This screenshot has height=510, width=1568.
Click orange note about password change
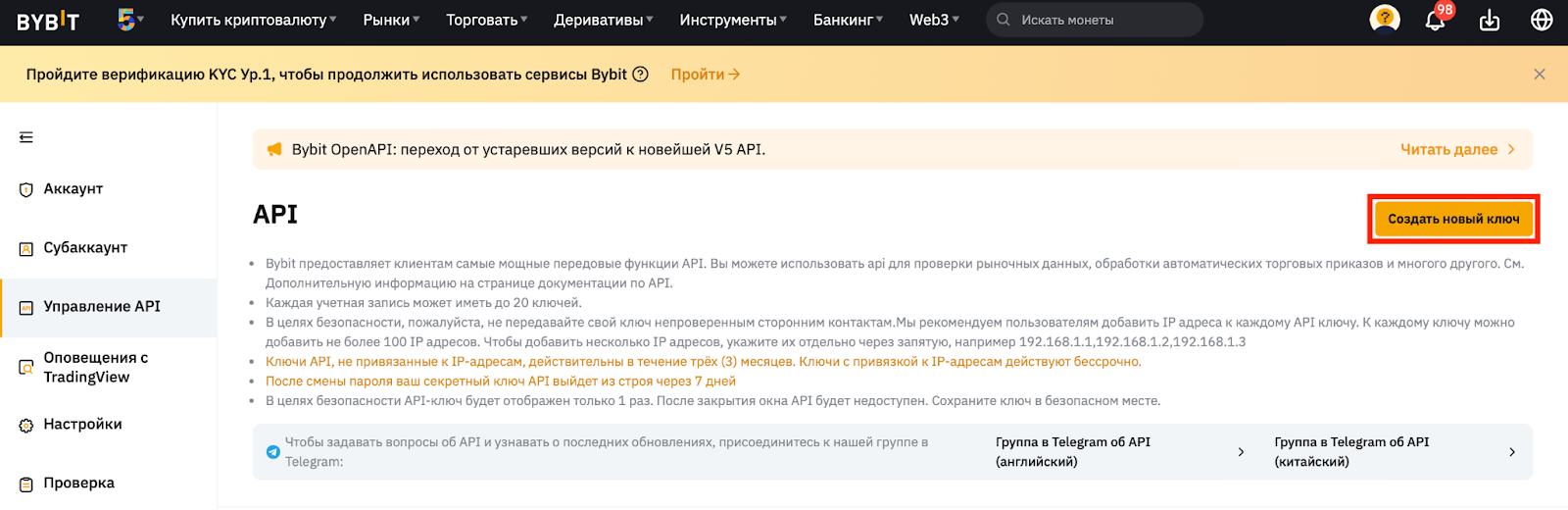coord(500,382)
